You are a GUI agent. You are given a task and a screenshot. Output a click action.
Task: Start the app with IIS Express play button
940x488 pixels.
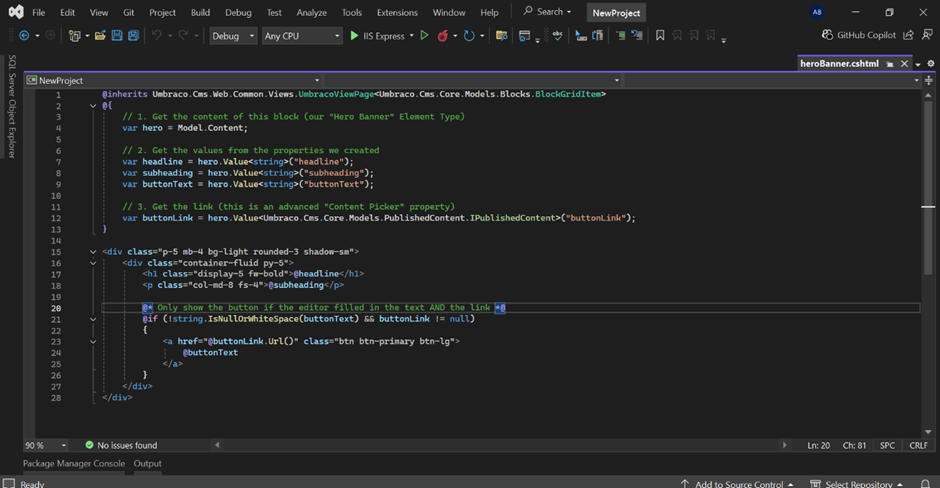(354, 36)
